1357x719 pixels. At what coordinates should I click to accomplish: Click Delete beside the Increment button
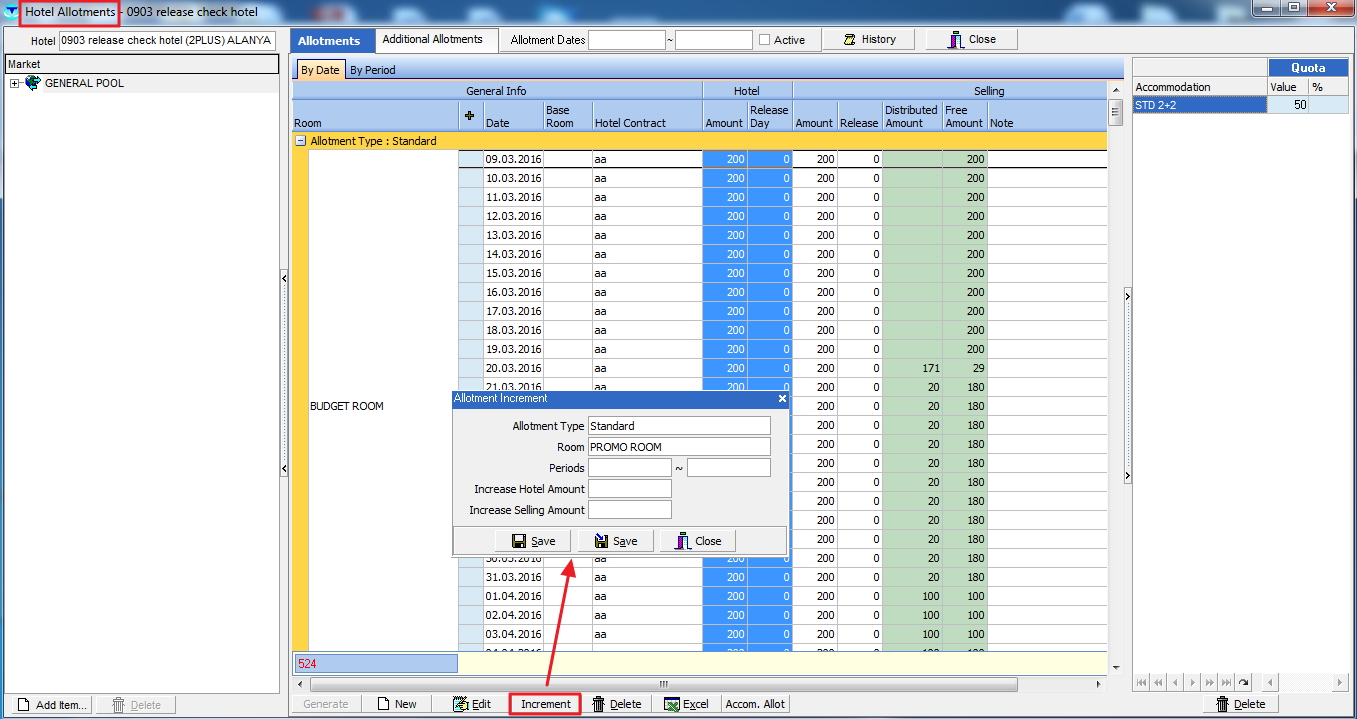[616, 704]
